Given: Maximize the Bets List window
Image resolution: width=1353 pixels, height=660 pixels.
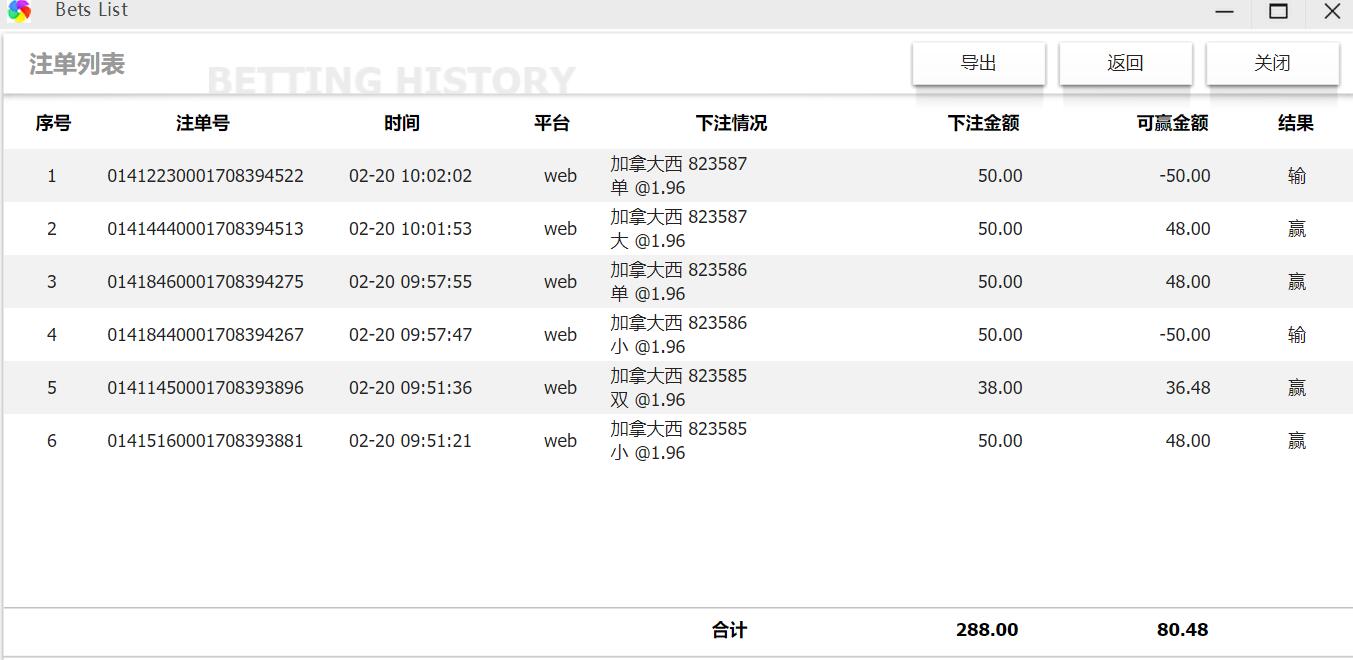Looking at the screenshot, I should 1278,12.
